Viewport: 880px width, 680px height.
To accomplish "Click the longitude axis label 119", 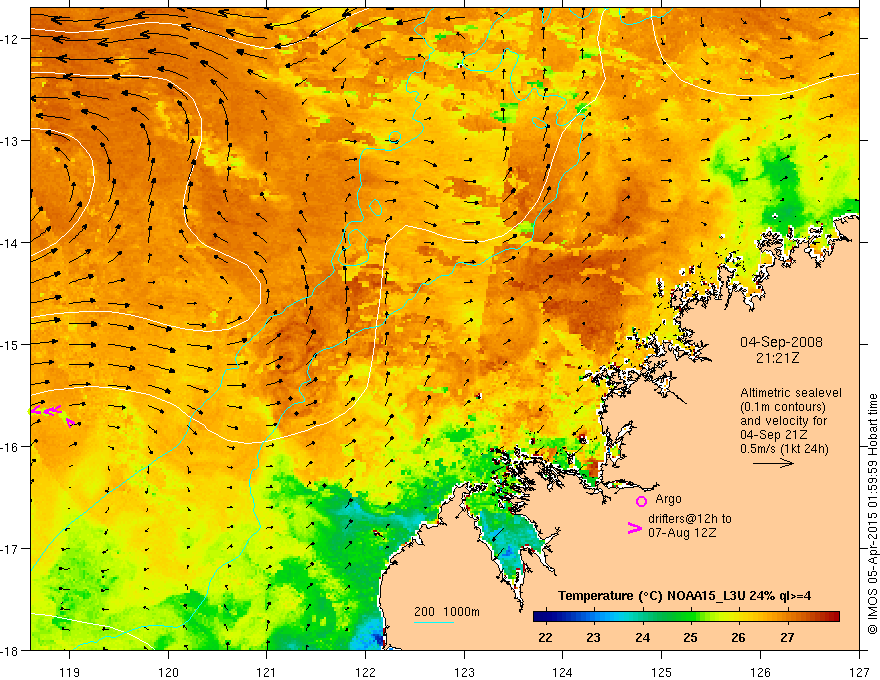I will (x=70, y=672).
